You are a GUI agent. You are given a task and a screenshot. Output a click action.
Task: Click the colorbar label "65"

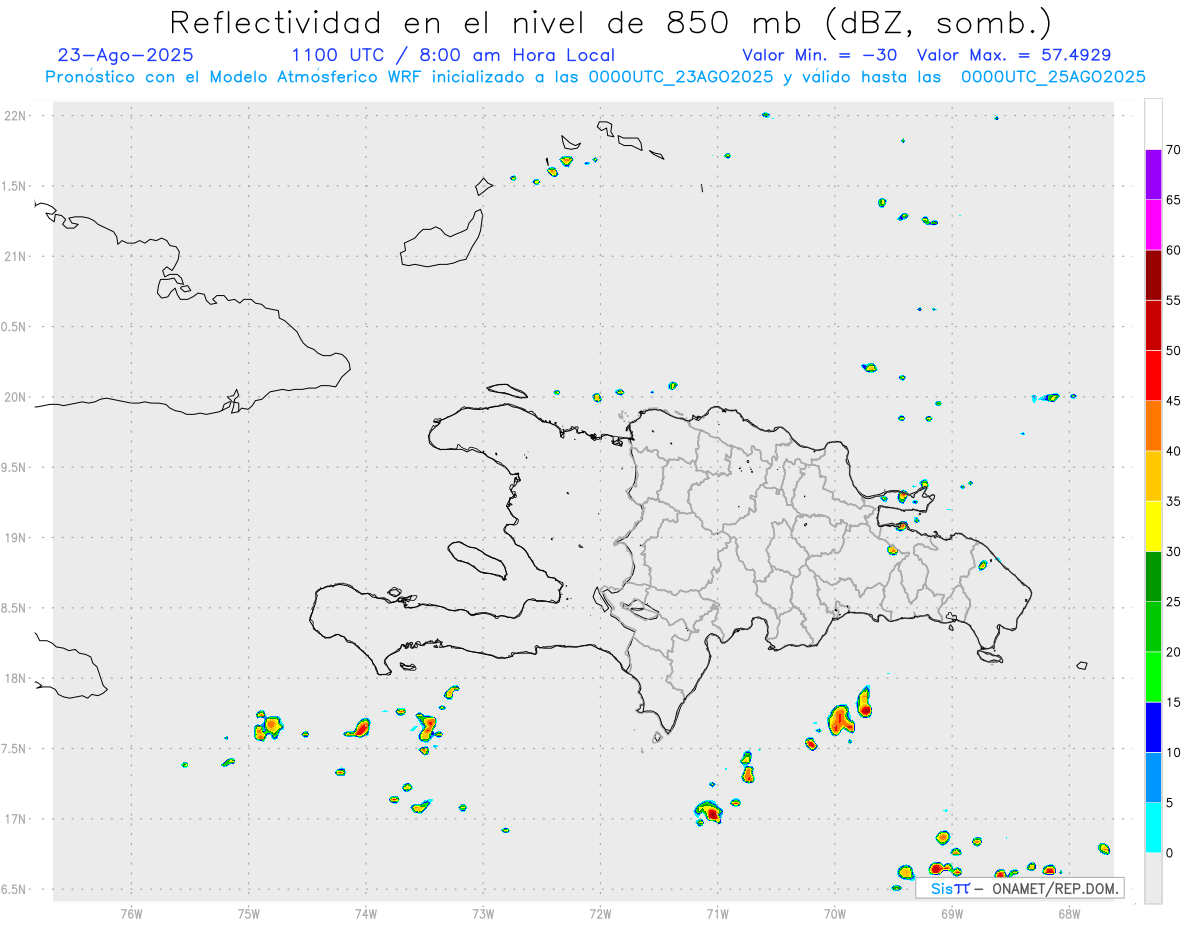click(x=1174, y=200)
